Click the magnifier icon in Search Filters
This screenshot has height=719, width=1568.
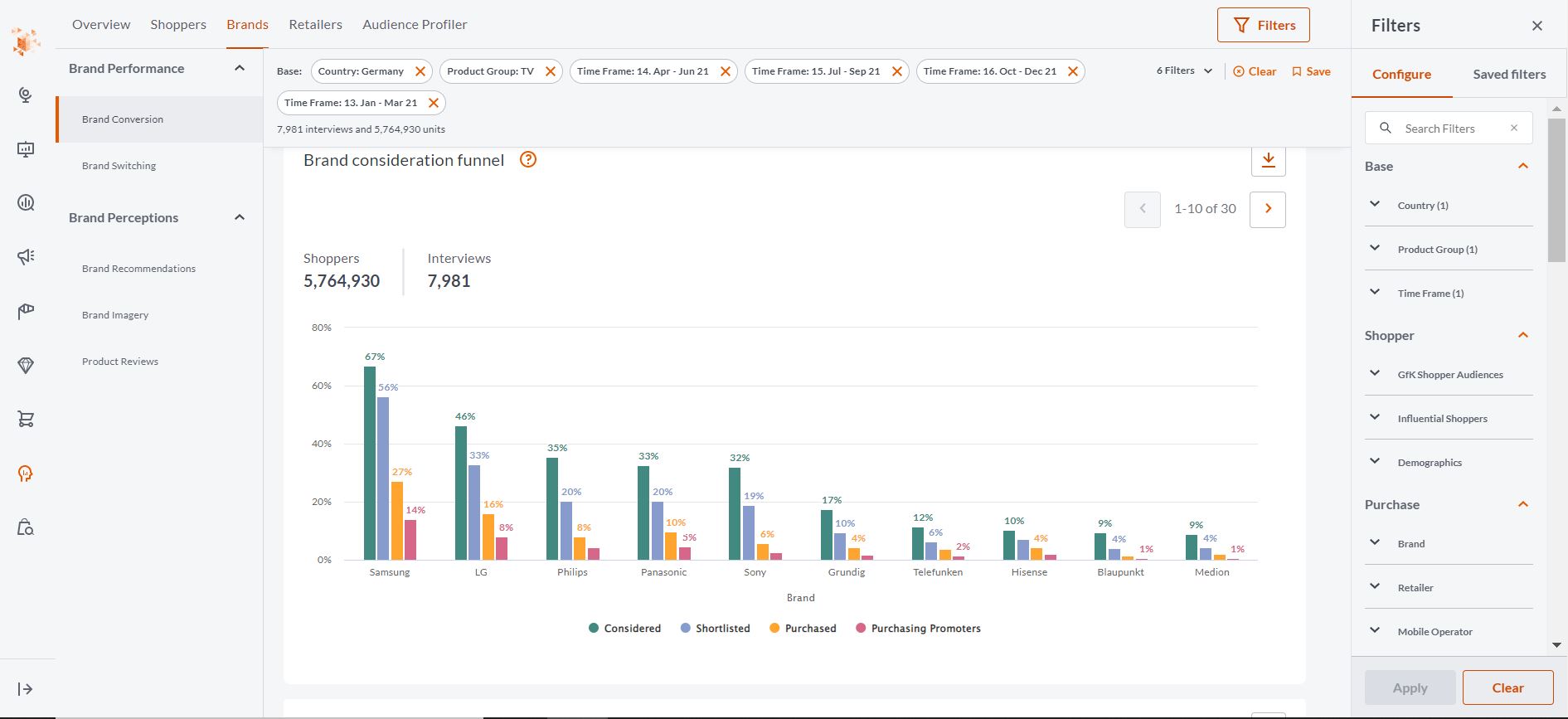coord(1386,128)
